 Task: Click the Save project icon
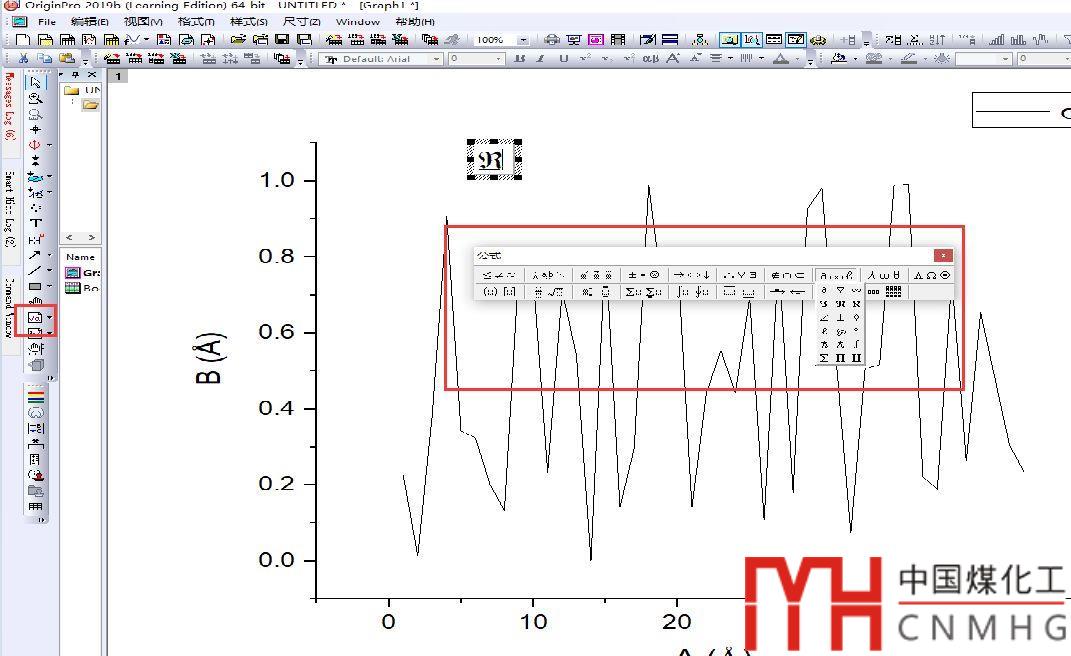[x=282, y=40]
